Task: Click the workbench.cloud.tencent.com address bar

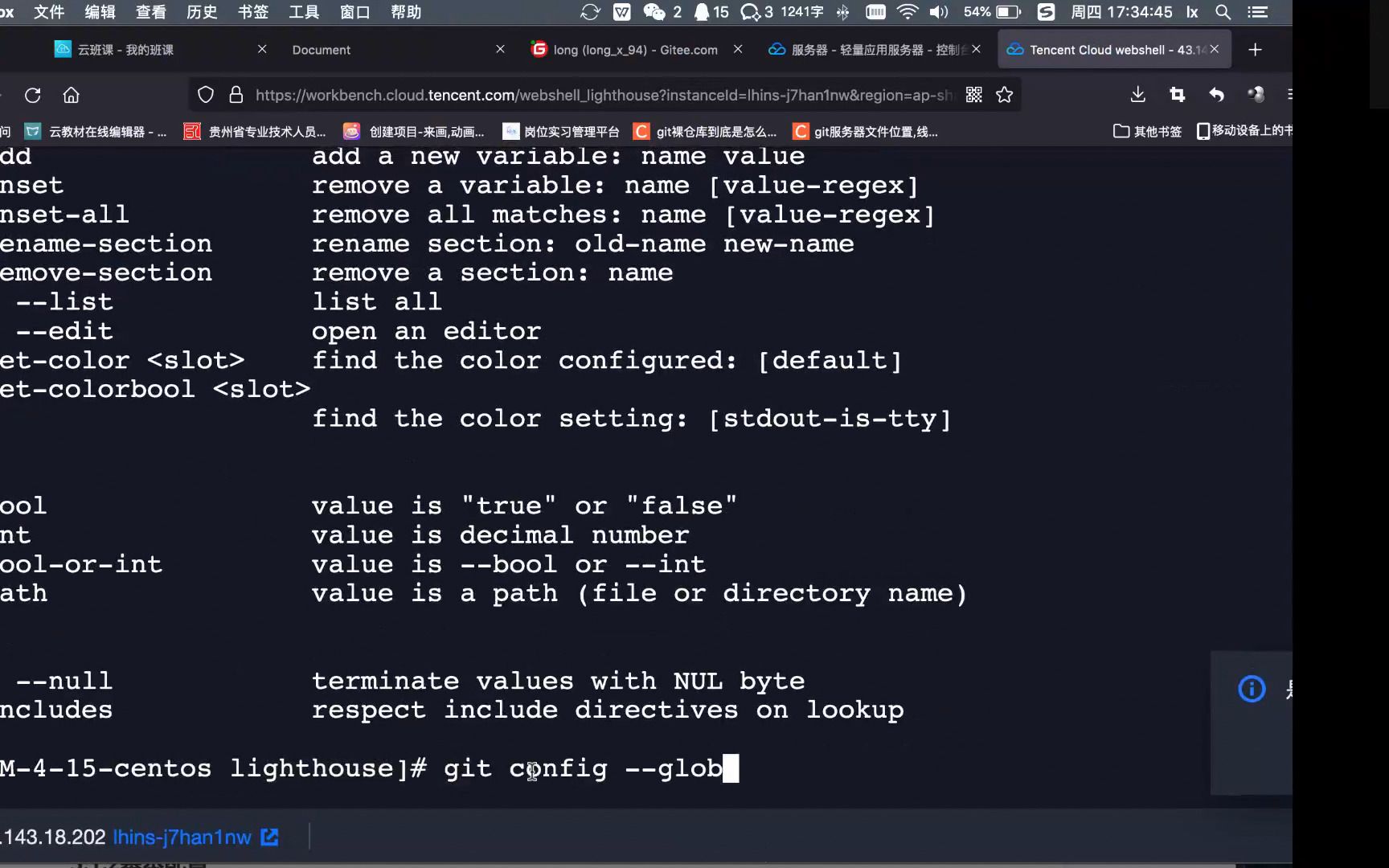Action: [603, 95]
